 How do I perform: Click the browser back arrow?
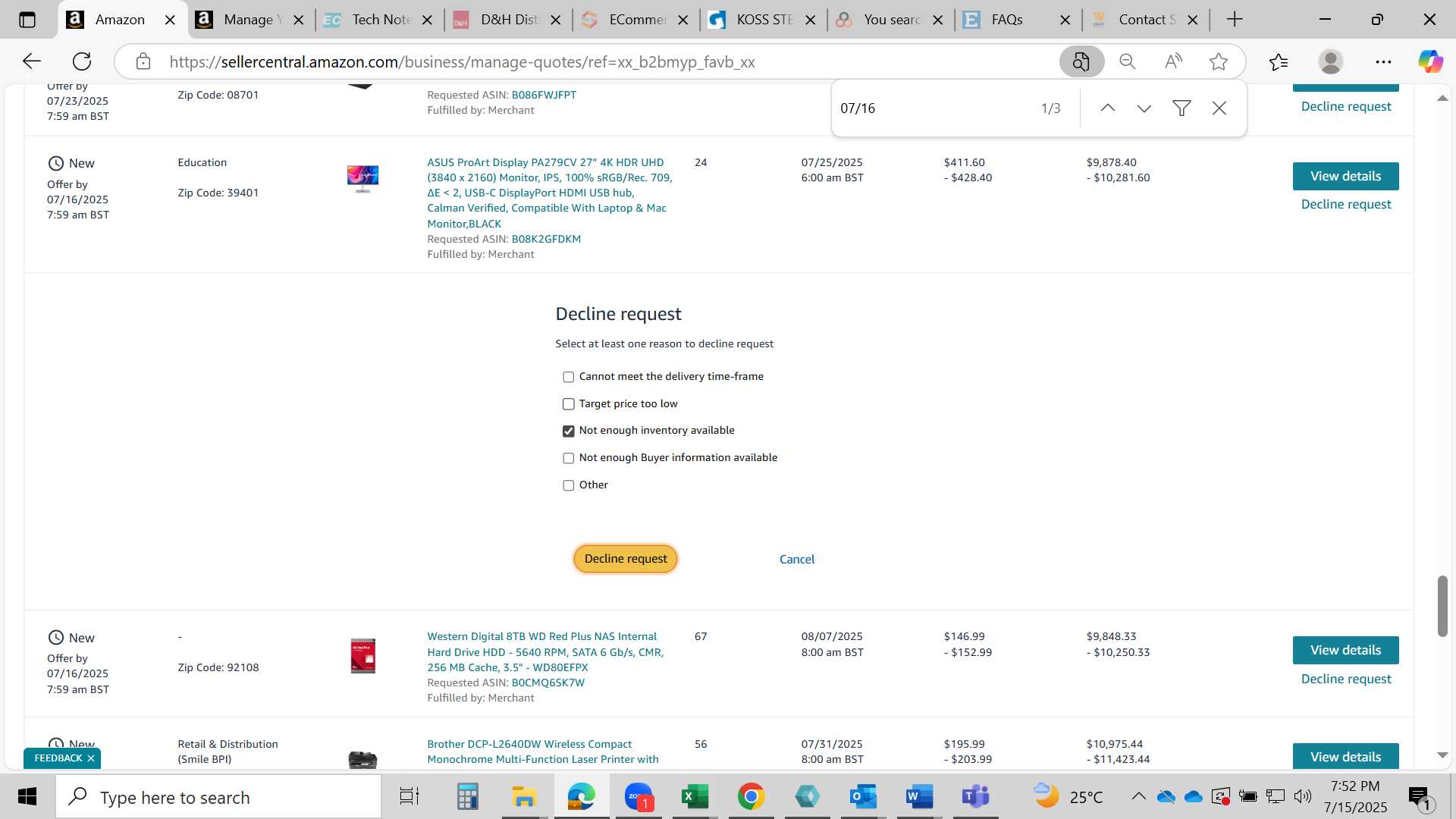31,61
